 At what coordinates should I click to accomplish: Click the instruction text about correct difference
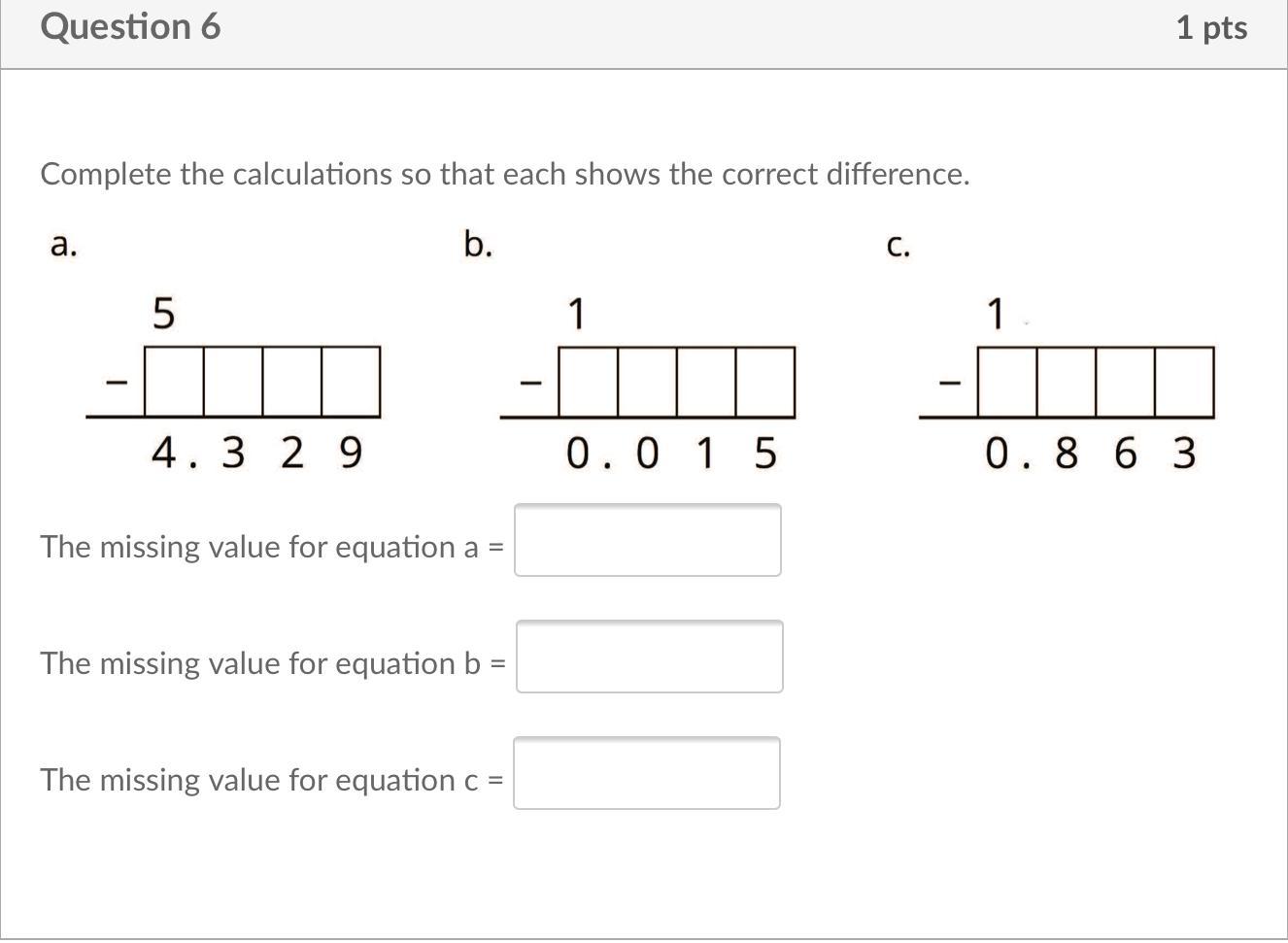click(x=505, y=175)
